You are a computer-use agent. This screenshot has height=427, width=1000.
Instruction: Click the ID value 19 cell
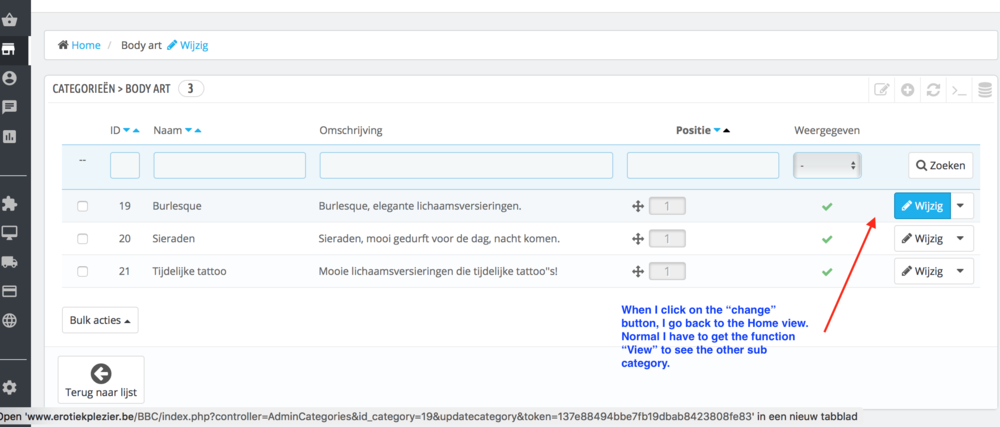[125, 206]
